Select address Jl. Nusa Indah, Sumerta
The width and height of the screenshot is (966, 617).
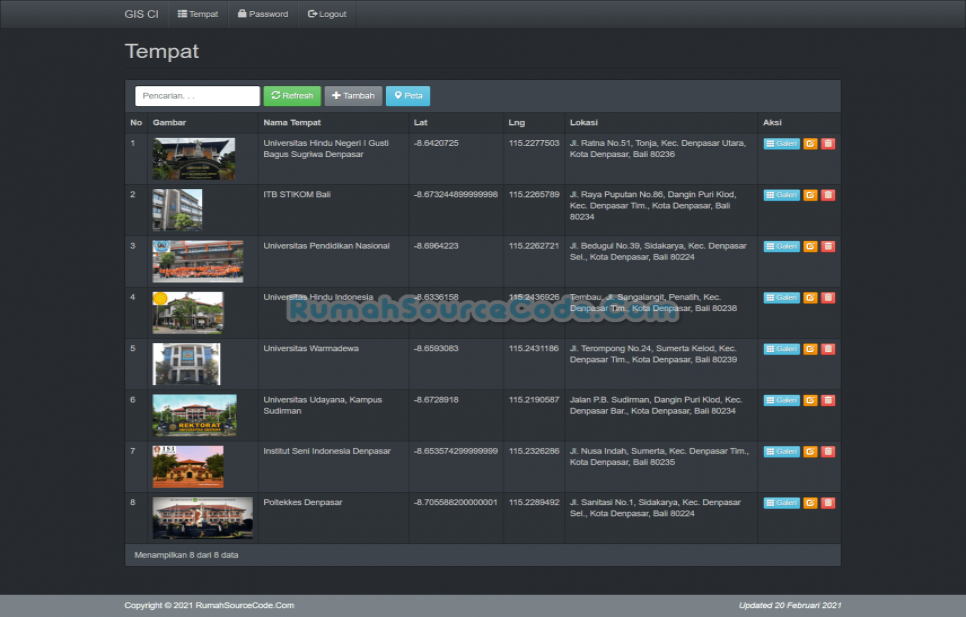[x=659, y=456]
